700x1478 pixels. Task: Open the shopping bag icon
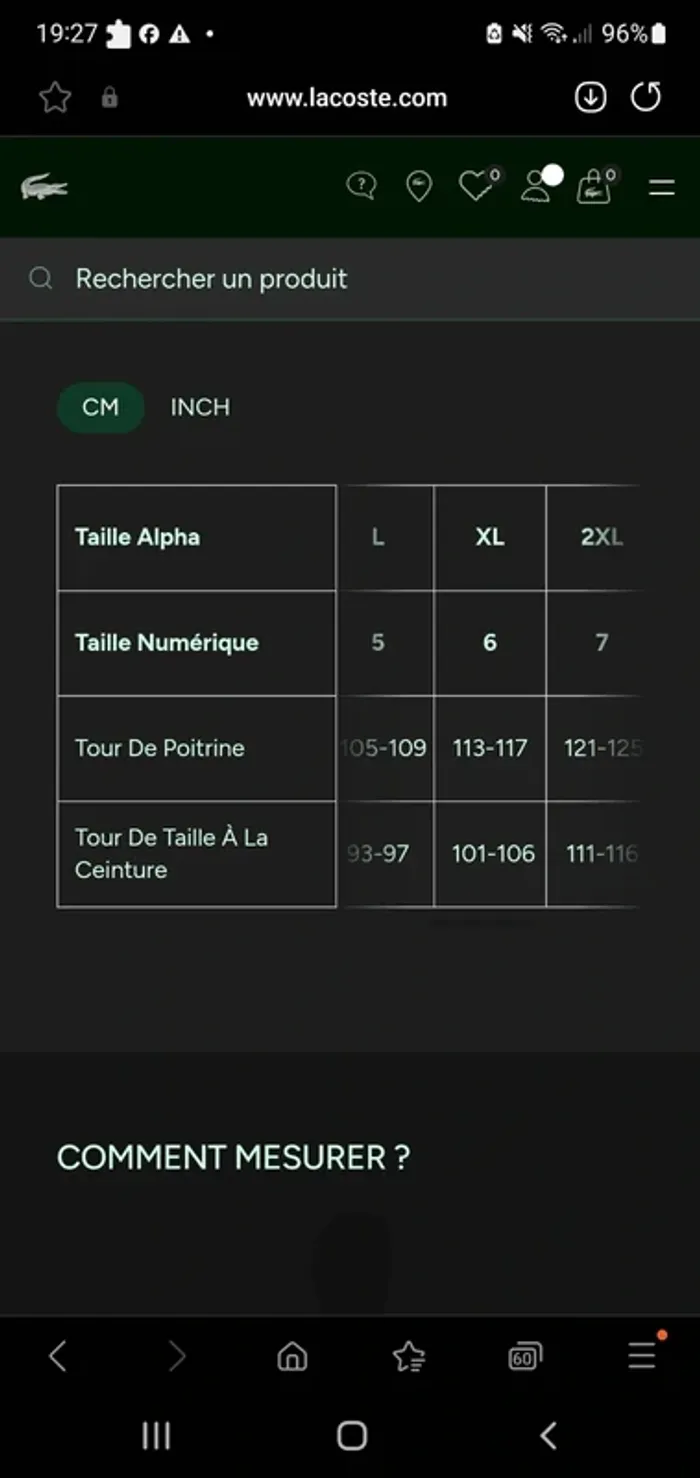pos(596,186)
